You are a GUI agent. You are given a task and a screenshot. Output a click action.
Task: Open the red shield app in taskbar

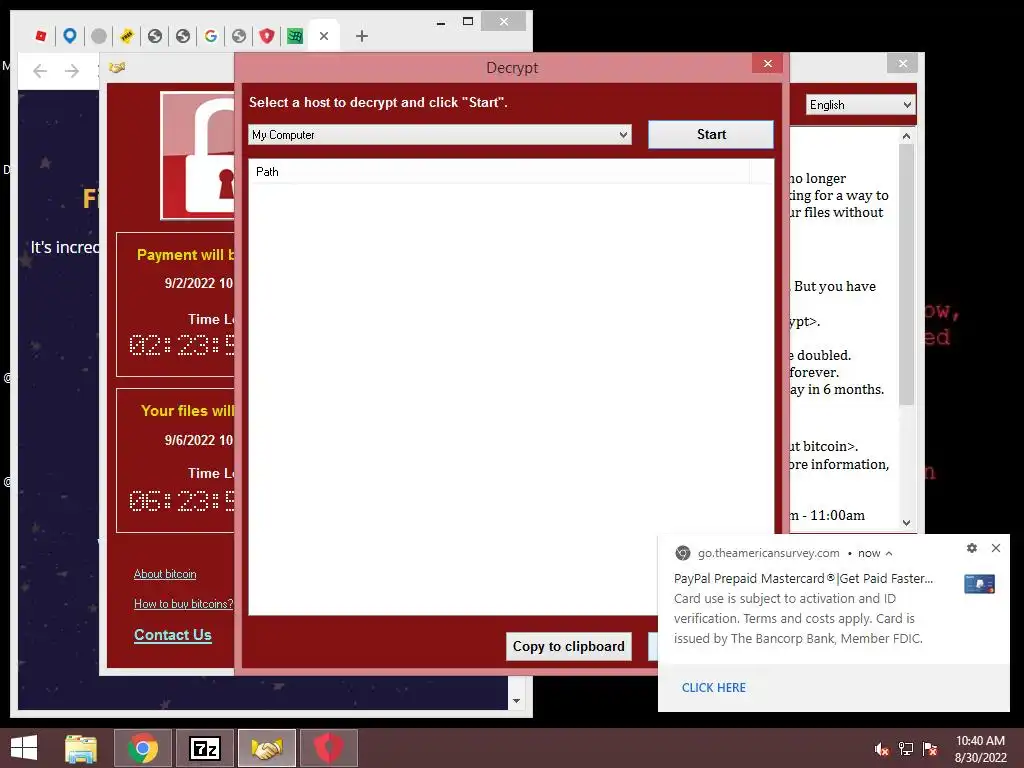[x=328, y=748]
